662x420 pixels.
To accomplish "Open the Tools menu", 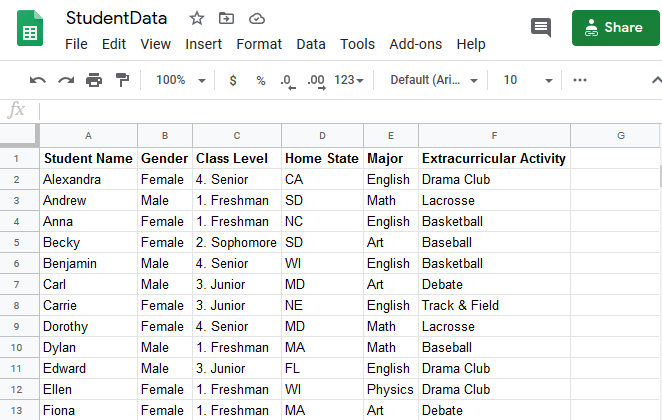I will [x=357, y=44].
